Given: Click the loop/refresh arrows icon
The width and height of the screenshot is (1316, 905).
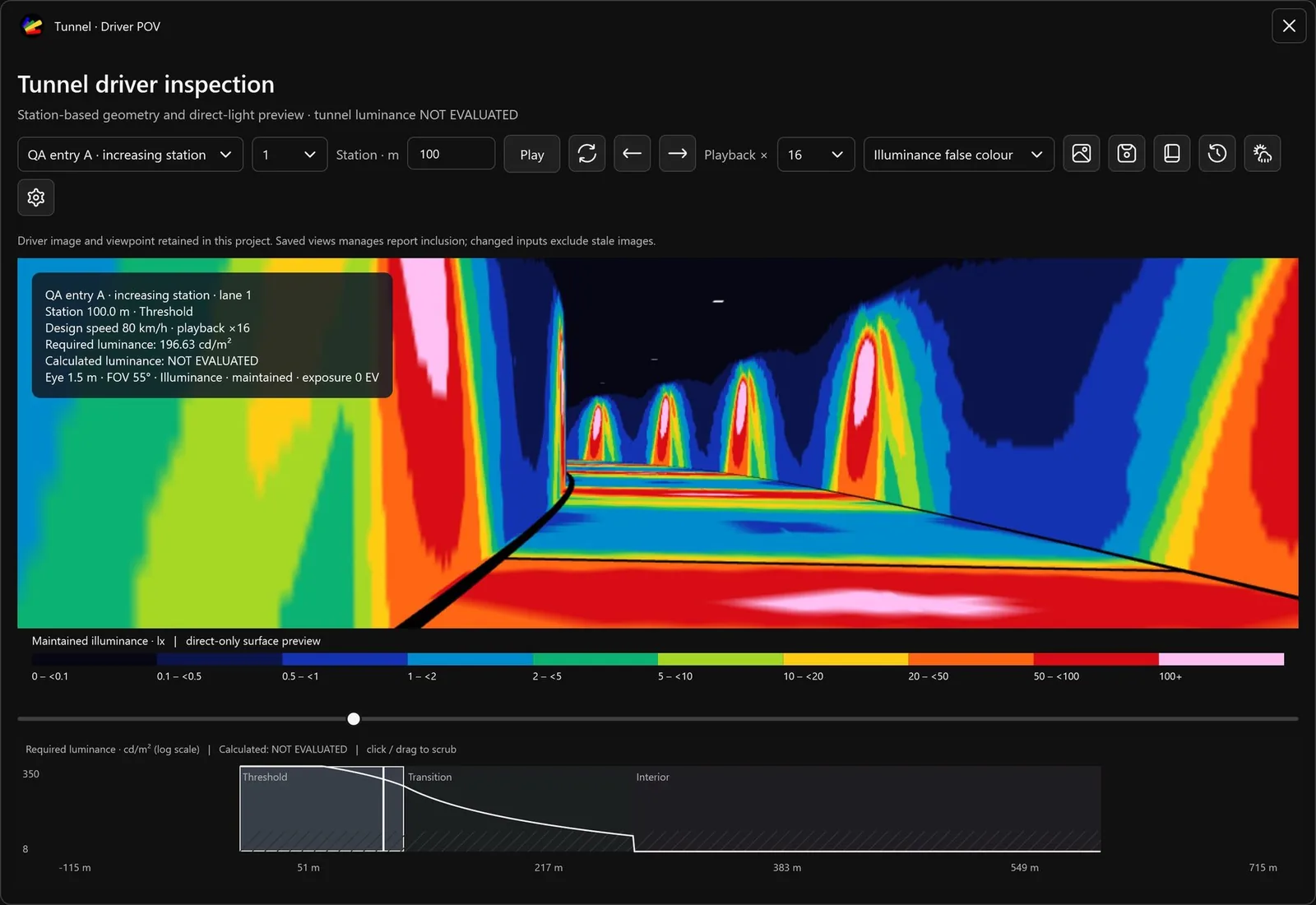Looking at the screenshot, I should tap(587, 154).
